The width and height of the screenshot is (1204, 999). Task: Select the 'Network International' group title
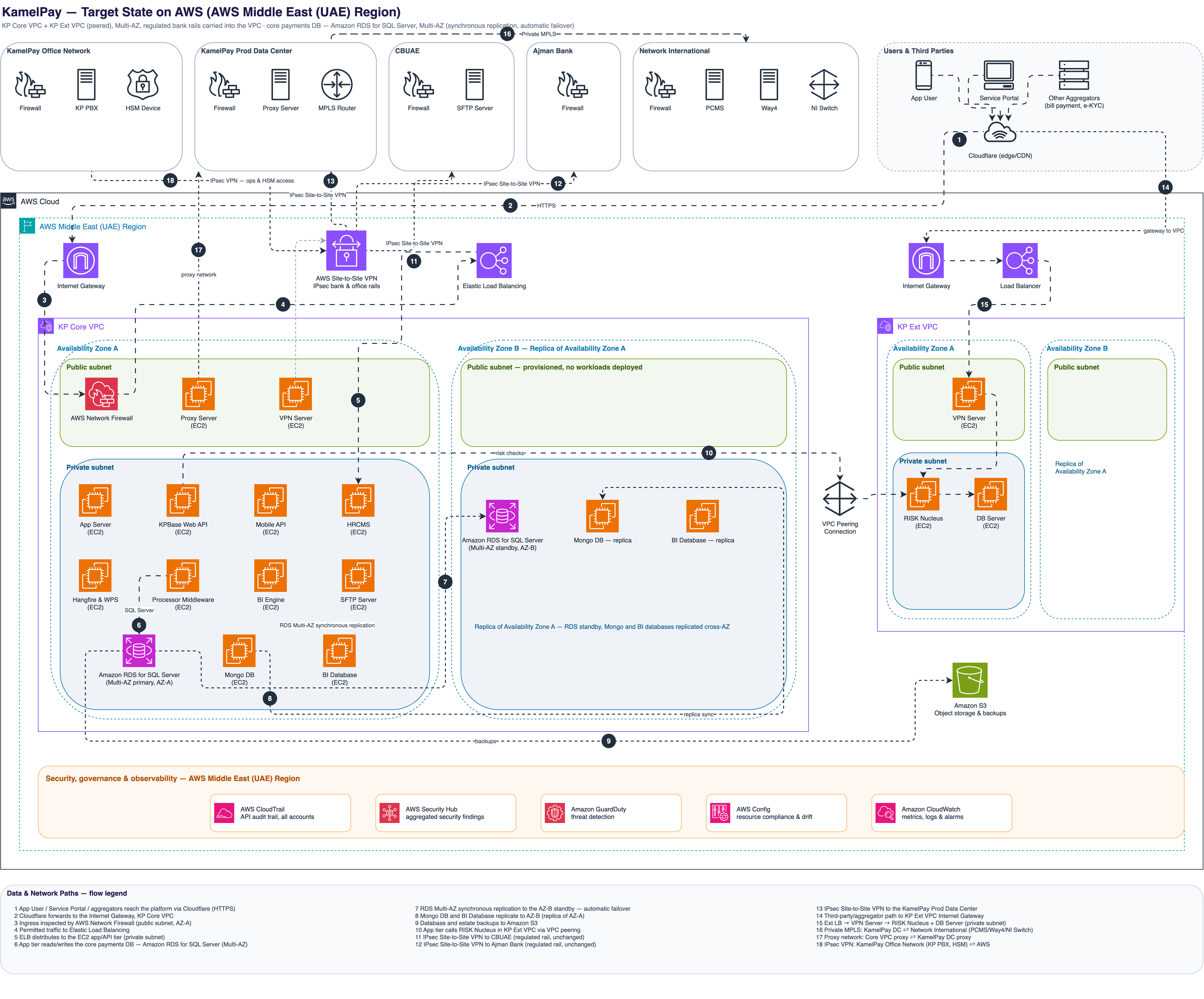pos(674,51)
